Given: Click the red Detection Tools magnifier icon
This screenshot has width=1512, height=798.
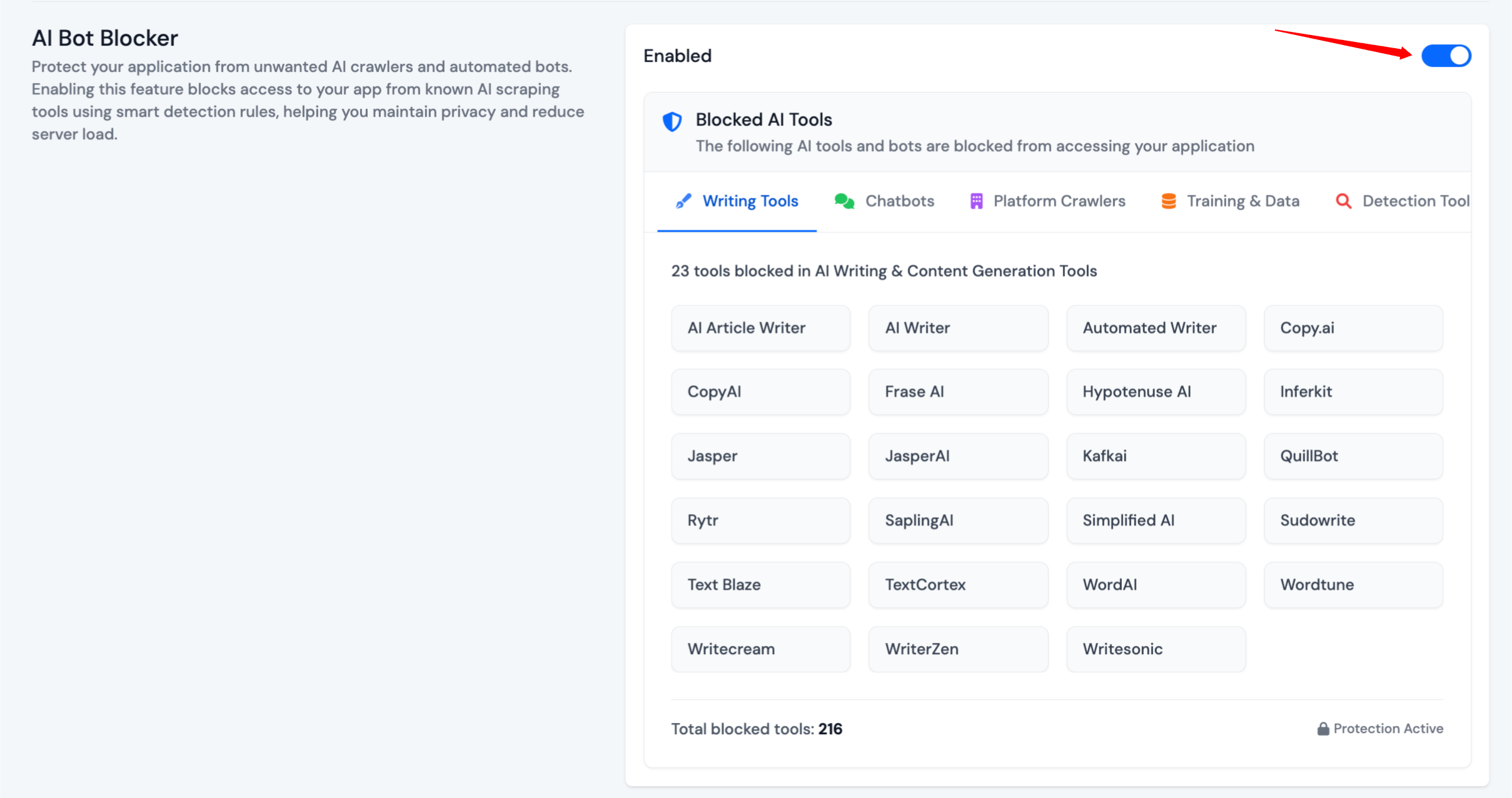Looking at the screenshot, I should pyautogui.click(x=1344, y=201).
